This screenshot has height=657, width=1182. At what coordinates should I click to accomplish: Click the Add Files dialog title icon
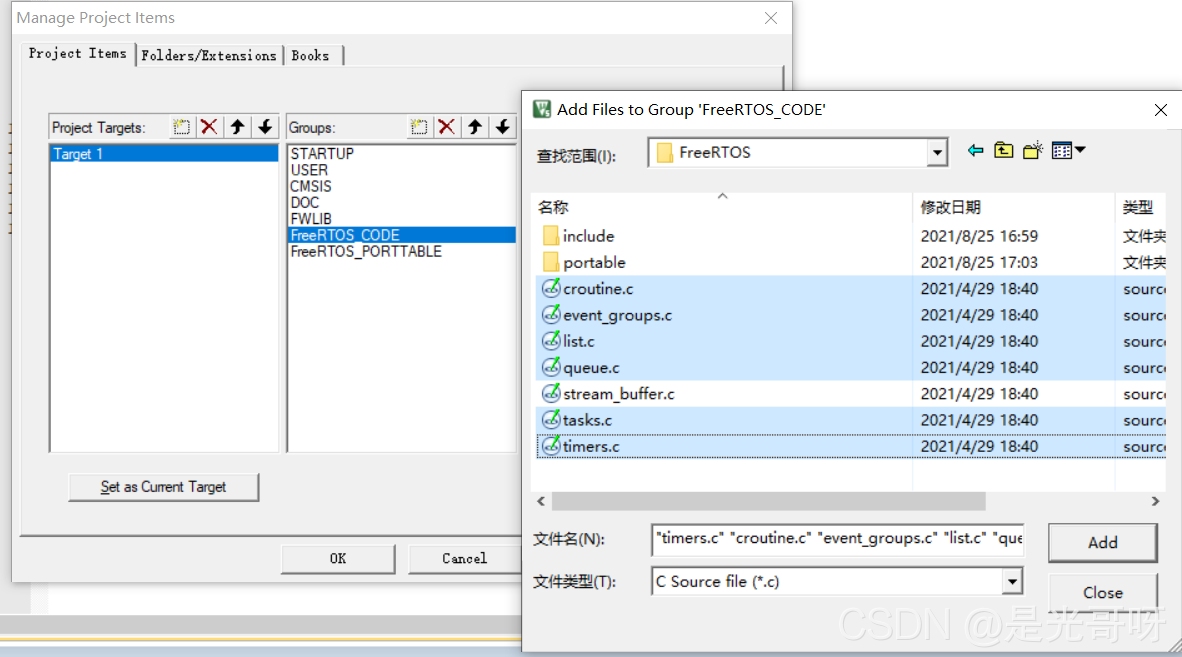tap(542, 109)
